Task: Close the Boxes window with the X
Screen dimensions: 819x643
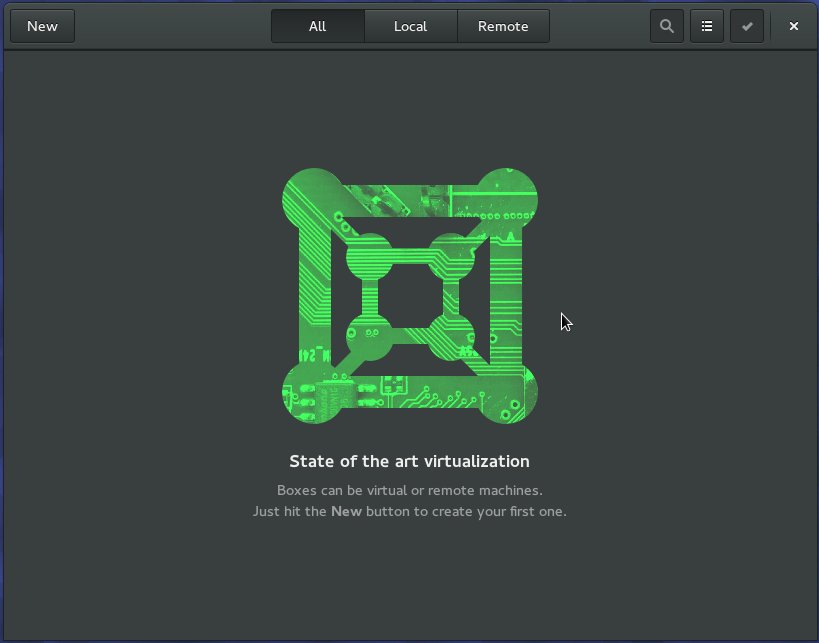Action: point(793,26)
